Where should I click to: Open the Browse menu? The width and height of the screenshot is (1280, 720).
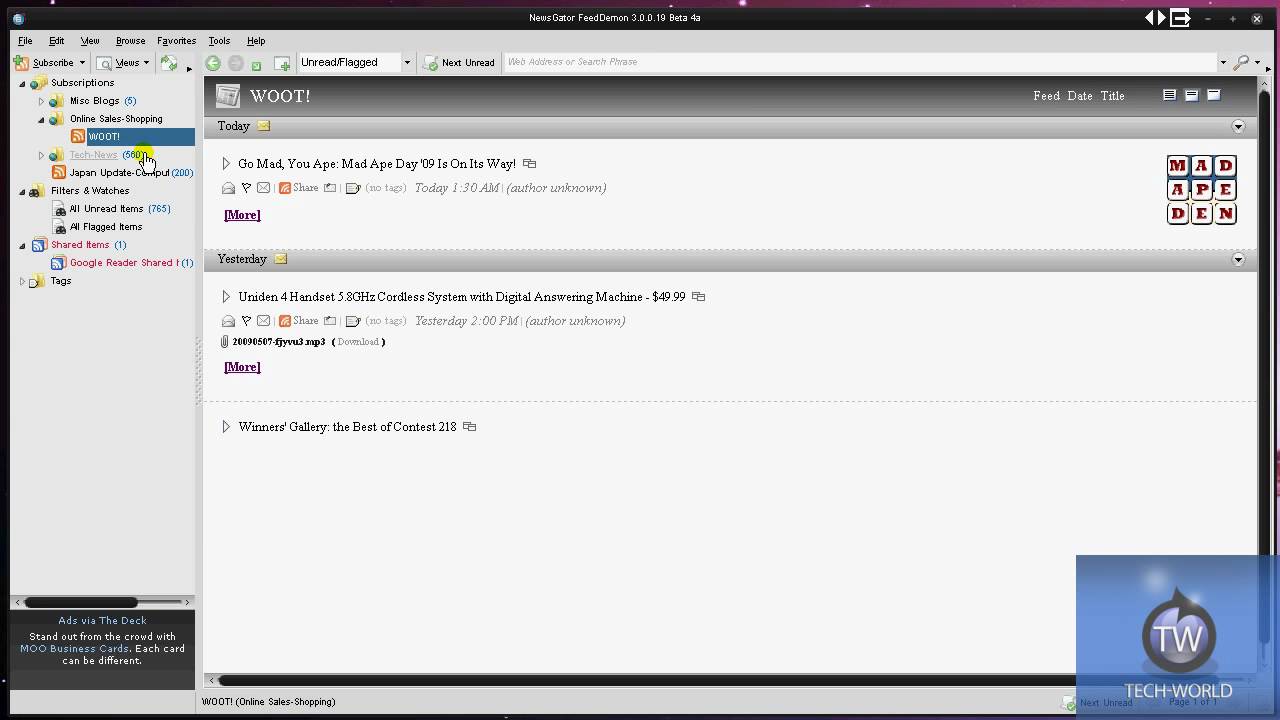click(x=130, y=41)
